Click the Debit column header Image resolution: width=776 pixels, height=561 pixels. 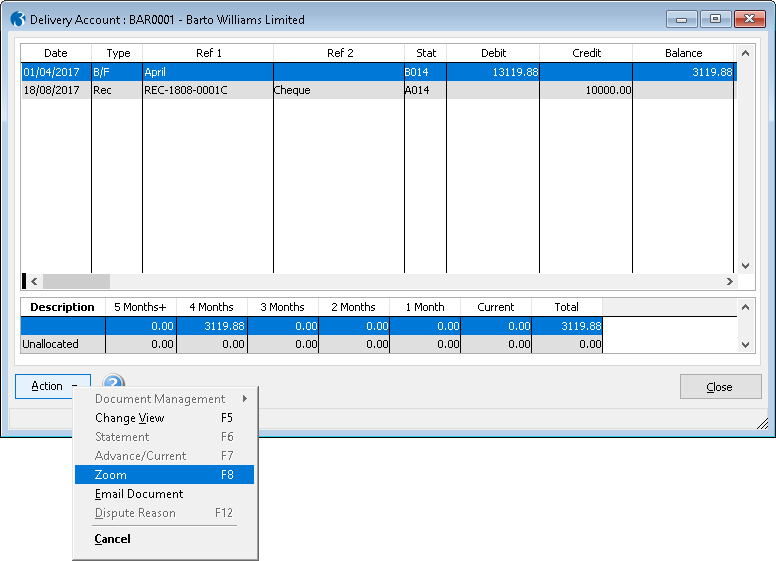tap(493, 53)
